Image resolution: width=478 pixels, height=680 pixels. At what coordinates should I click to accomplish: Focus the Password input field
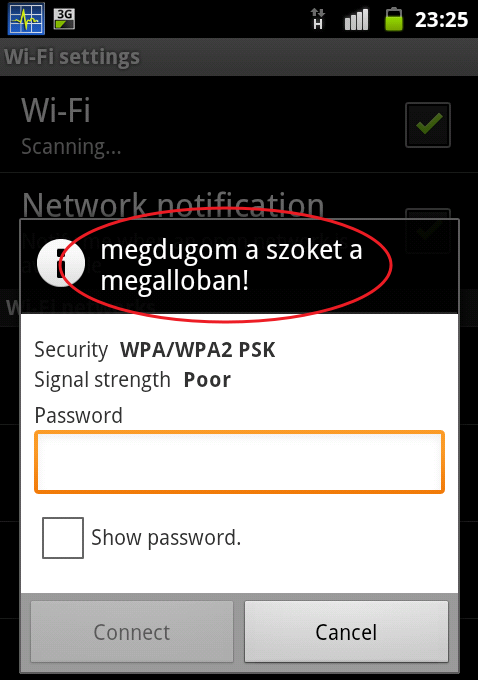coord(239,462)
